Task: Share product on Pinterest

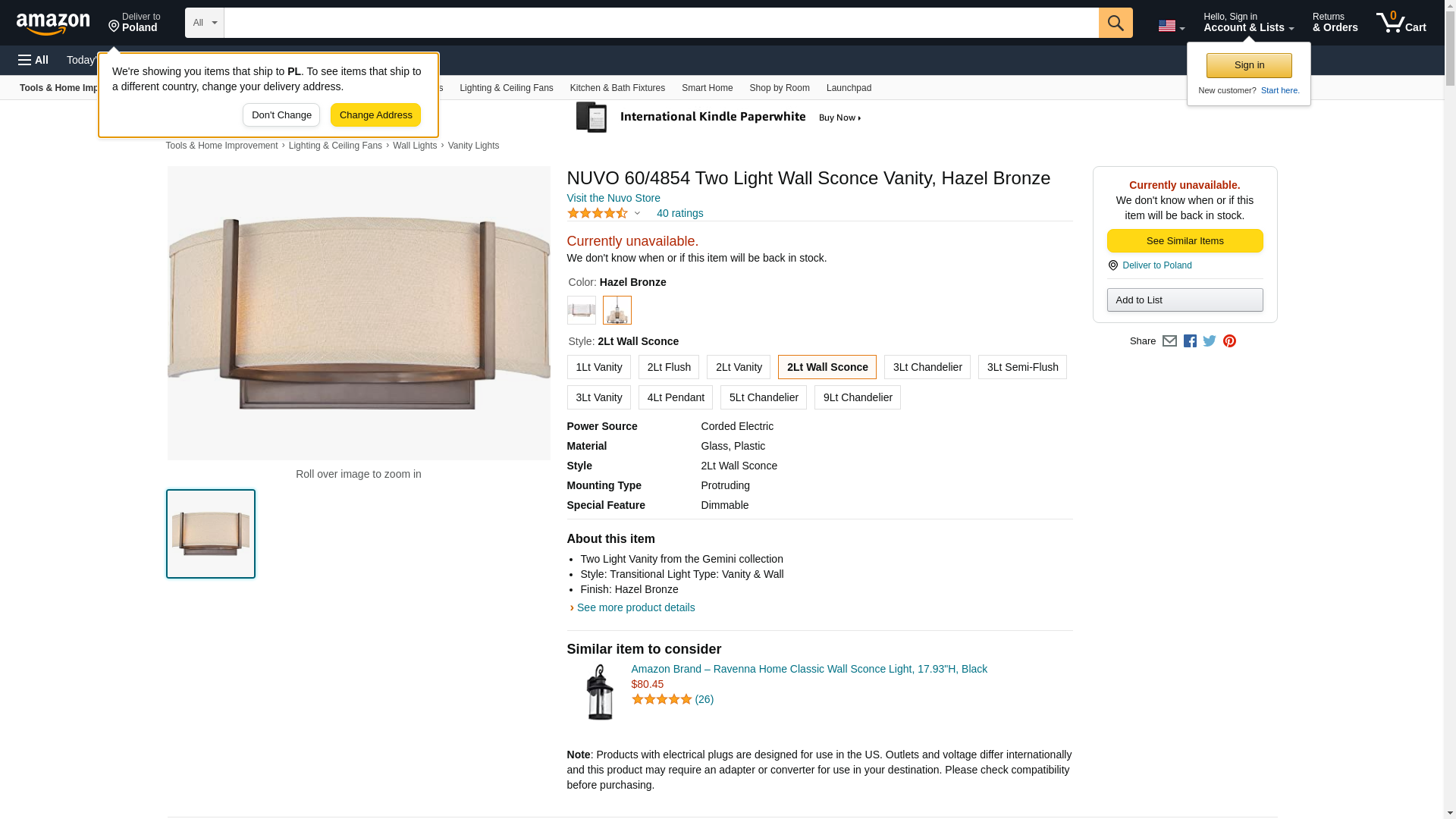Action: coord(1229,341)
